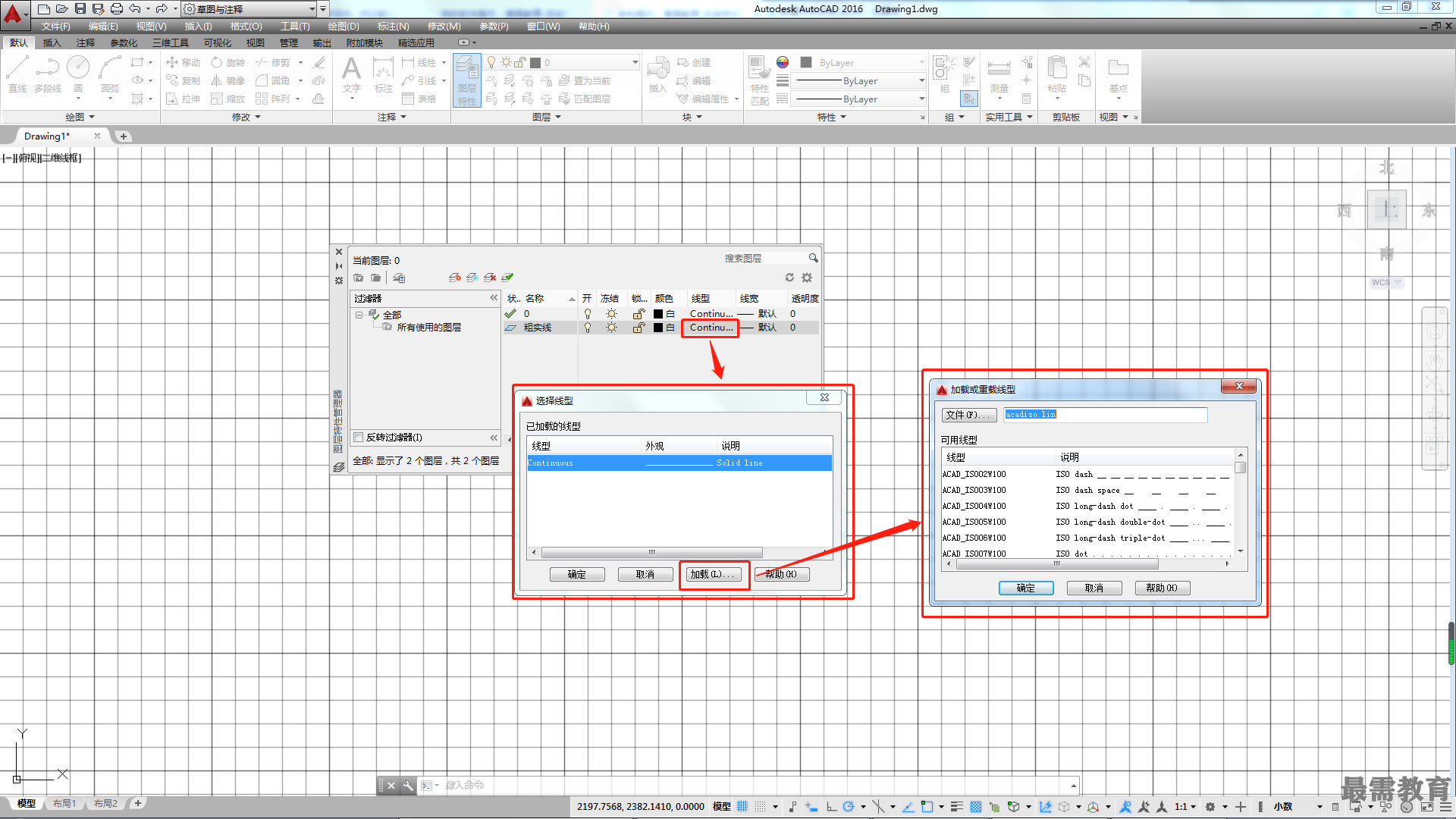Click the acadiso.lin filename field

click(1105, 414)
